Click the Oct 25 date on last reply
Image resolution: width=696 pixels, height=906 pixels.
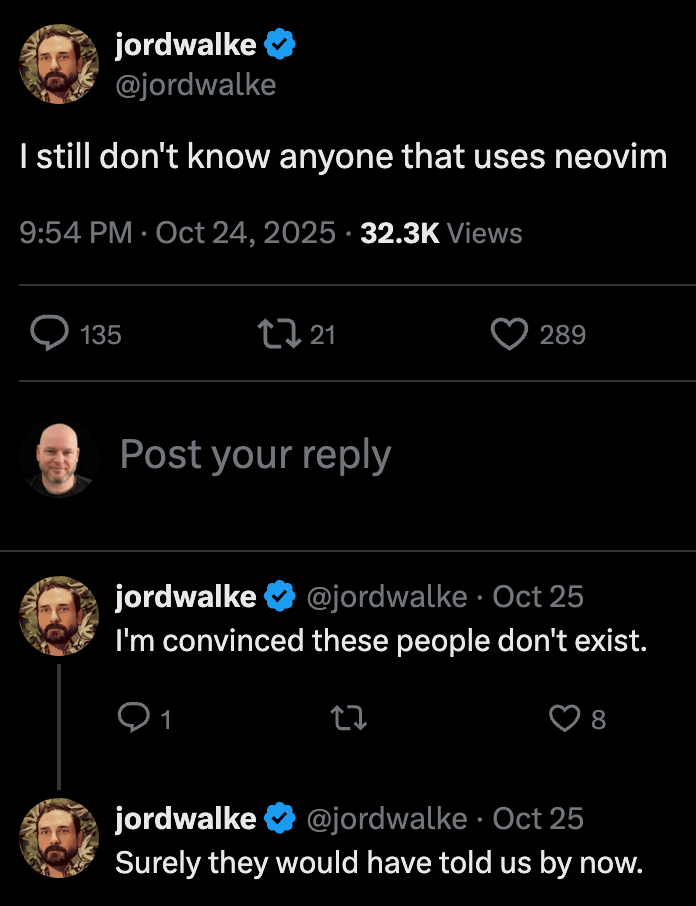pos(538,819)
